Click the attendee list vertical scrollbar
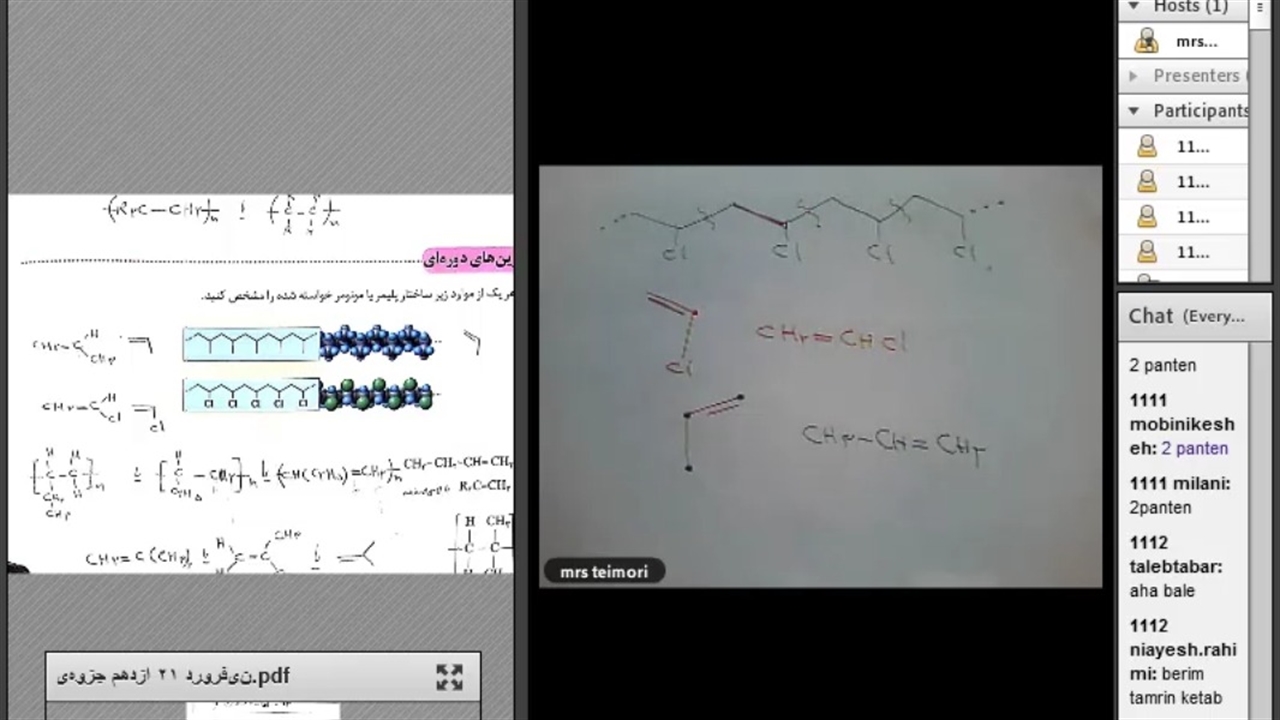This screenshot has width=1280, height=720. pyautogui.click(x=1259, y=150)
